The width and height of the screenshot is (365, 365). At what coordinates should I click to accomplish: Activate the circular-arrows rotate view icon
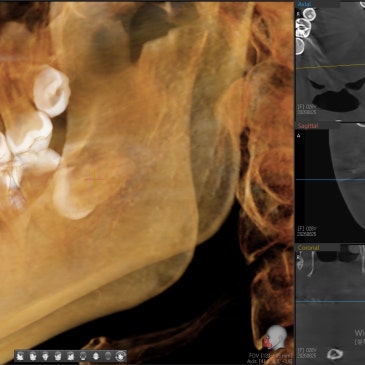click(x=120, y=356)
